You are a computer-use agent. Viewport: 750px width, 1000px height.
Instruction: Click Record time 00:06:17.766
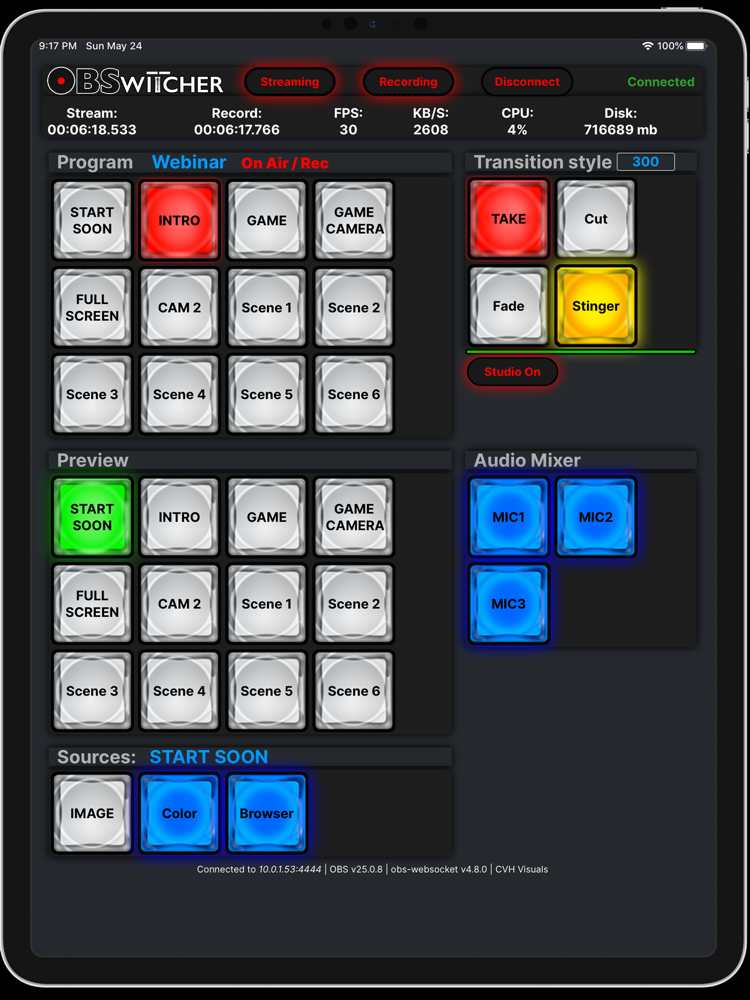[237, 130]
